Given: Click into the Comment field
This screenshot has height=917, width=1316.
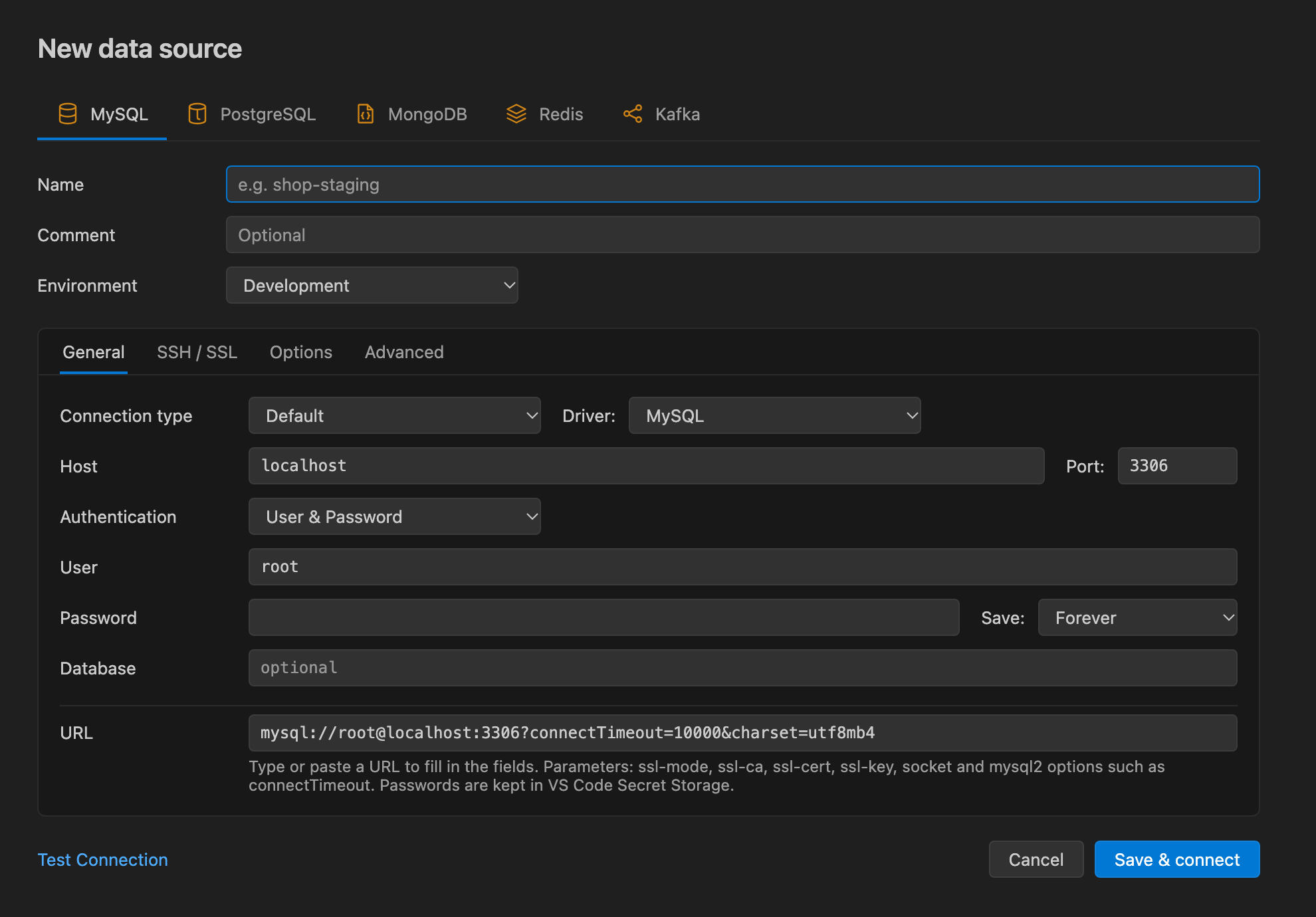Looking at the screenshot, I should (743, 235).
